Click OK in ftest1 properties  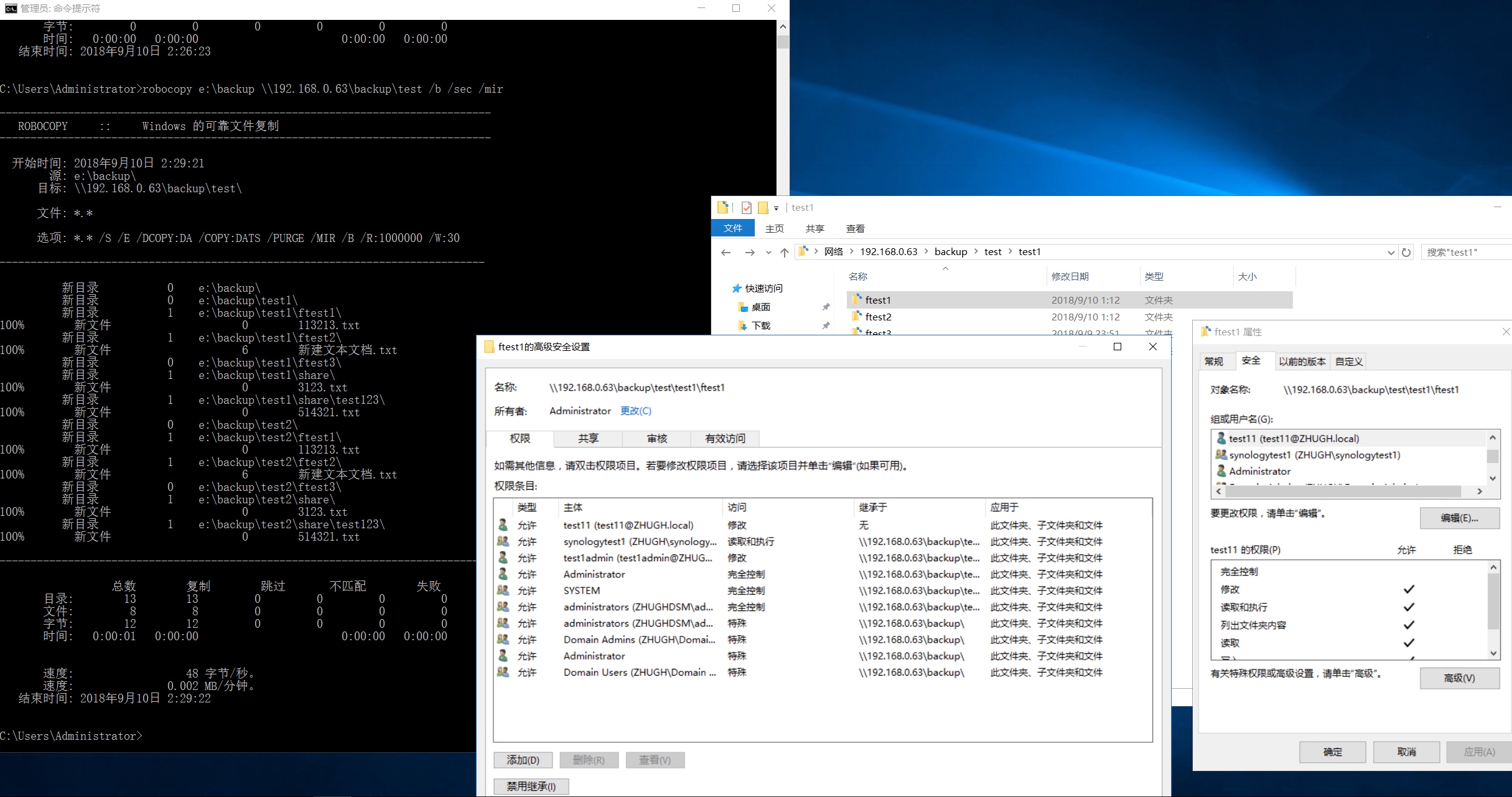click(x=1332, y=752)
